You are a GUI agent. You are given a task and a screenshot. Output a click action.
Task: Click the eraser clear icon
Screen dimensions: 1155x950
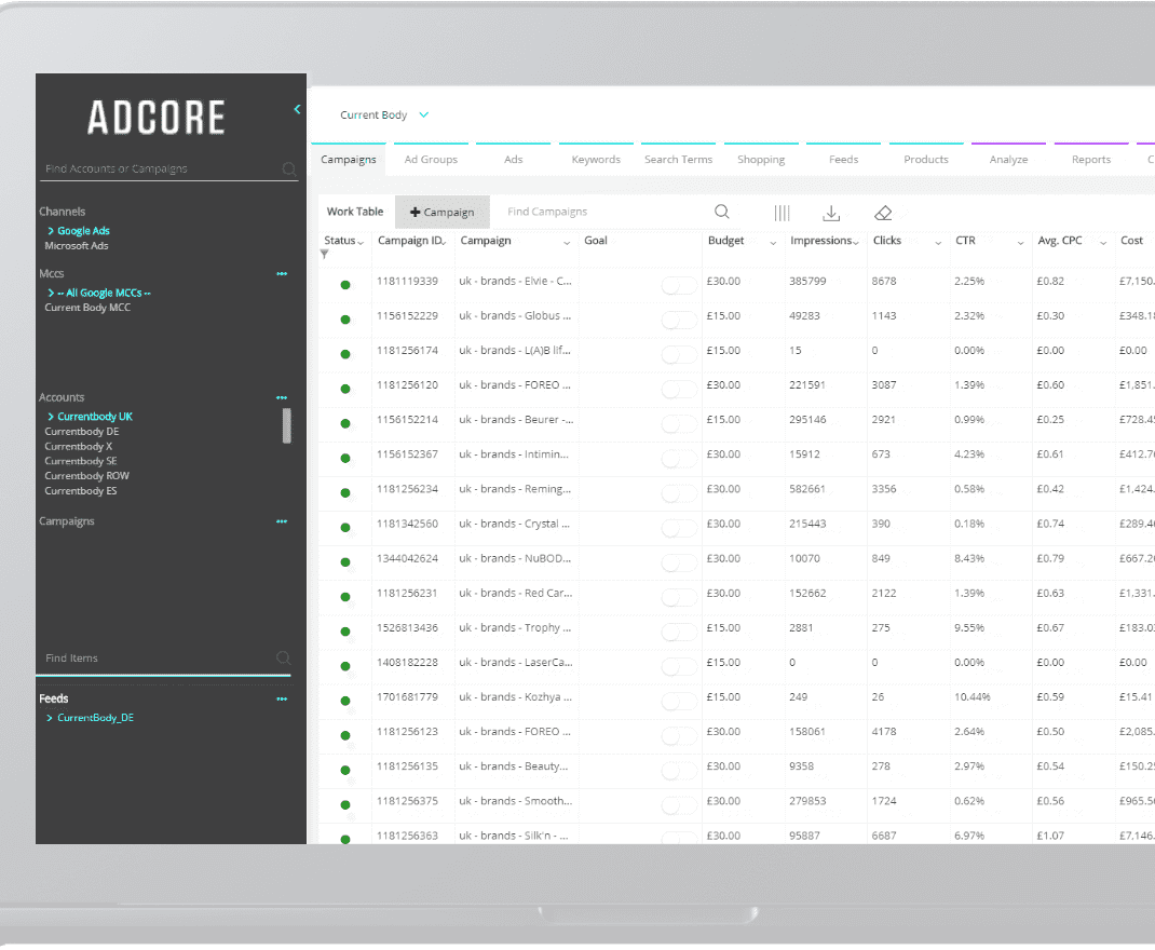pyautogui.click(x=883, y=213)
